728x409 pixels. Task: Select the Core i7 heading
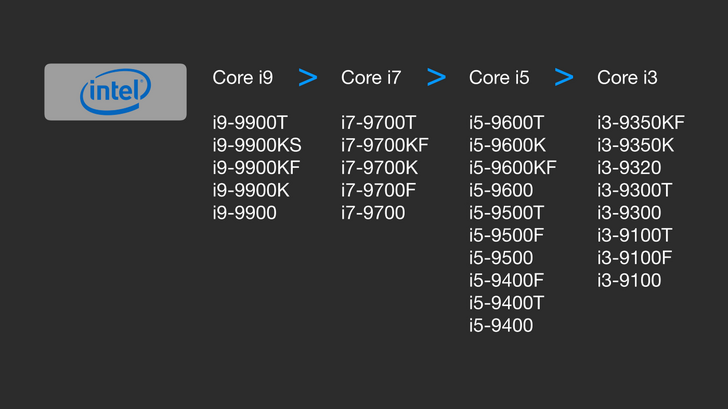[371, 77]
